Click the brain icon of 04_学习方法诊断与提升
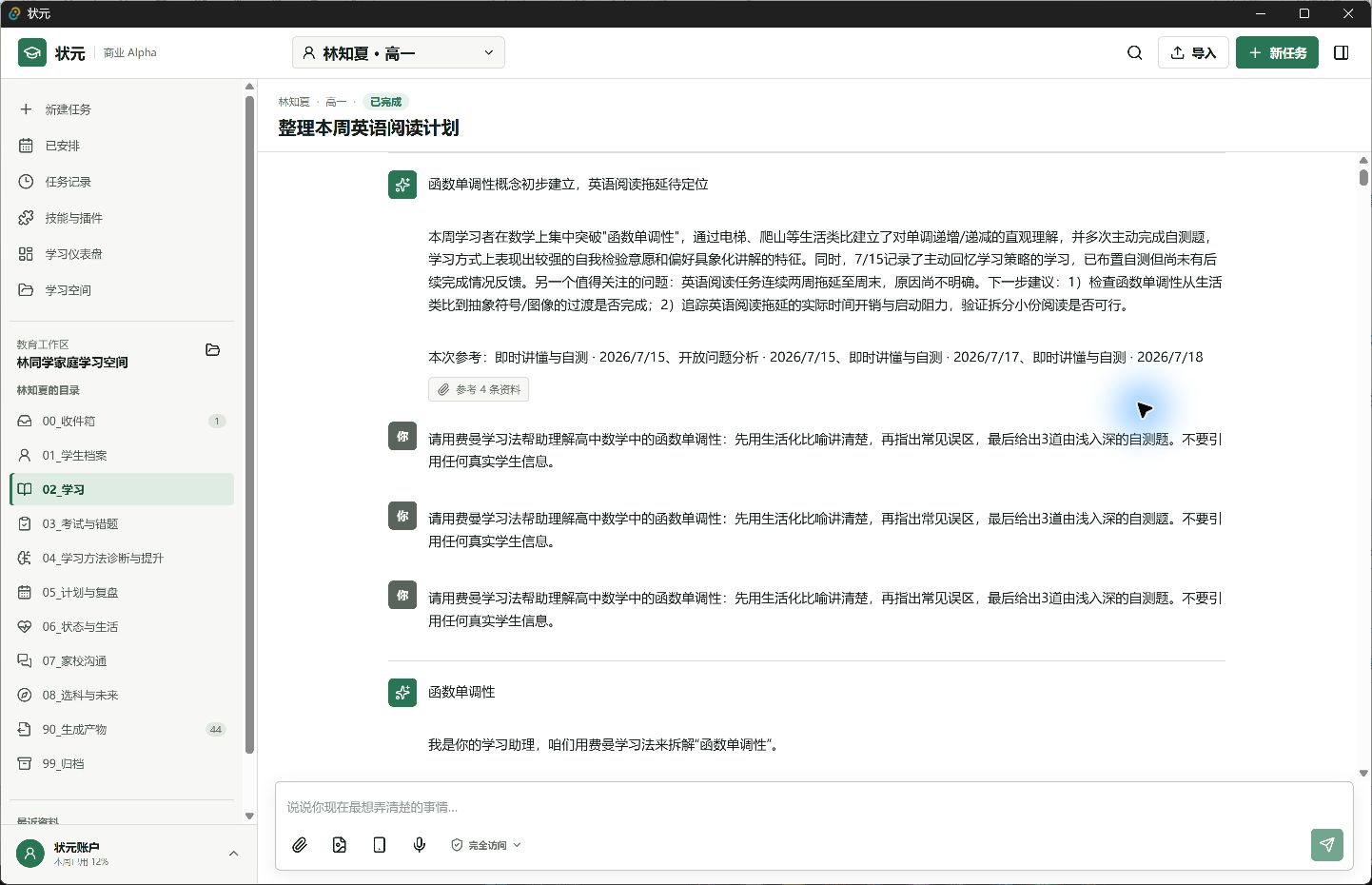This screenshot has width=1372, height=885. tap(25, 558)
